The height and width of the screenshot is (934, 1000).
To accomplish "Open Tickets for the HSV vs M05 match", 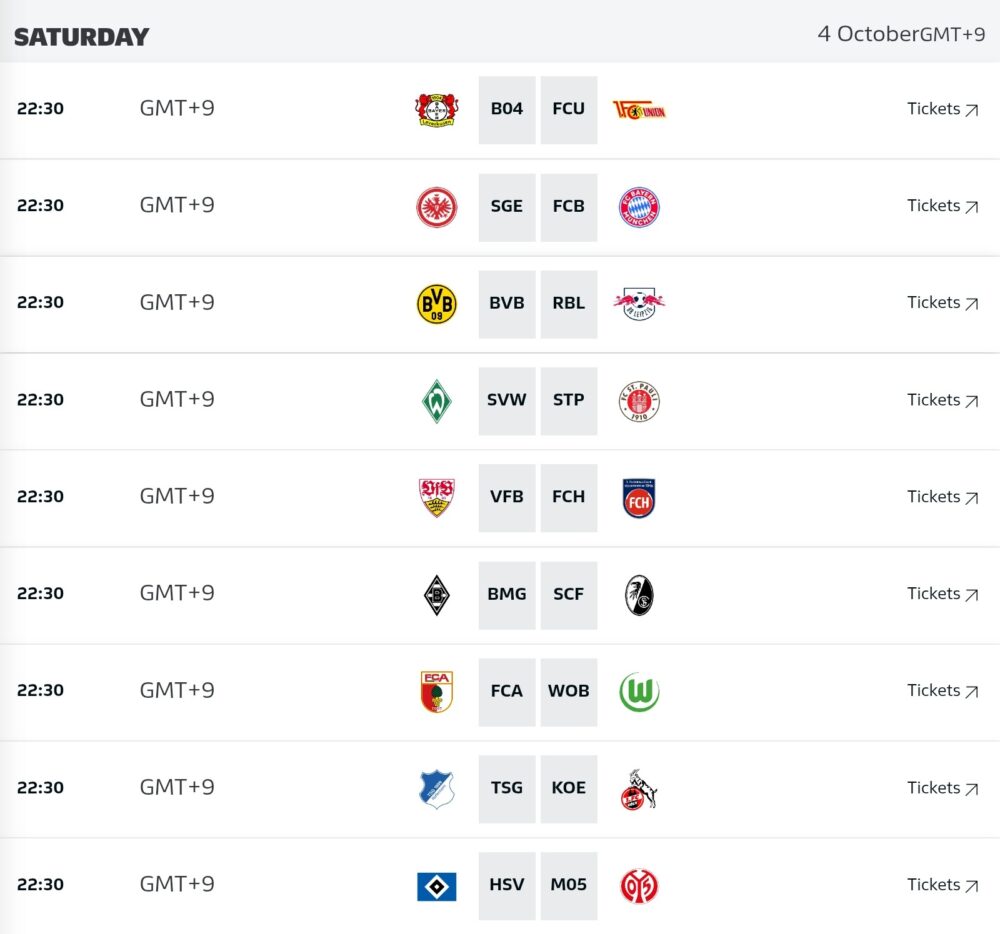I will click(x=943, y=885).
